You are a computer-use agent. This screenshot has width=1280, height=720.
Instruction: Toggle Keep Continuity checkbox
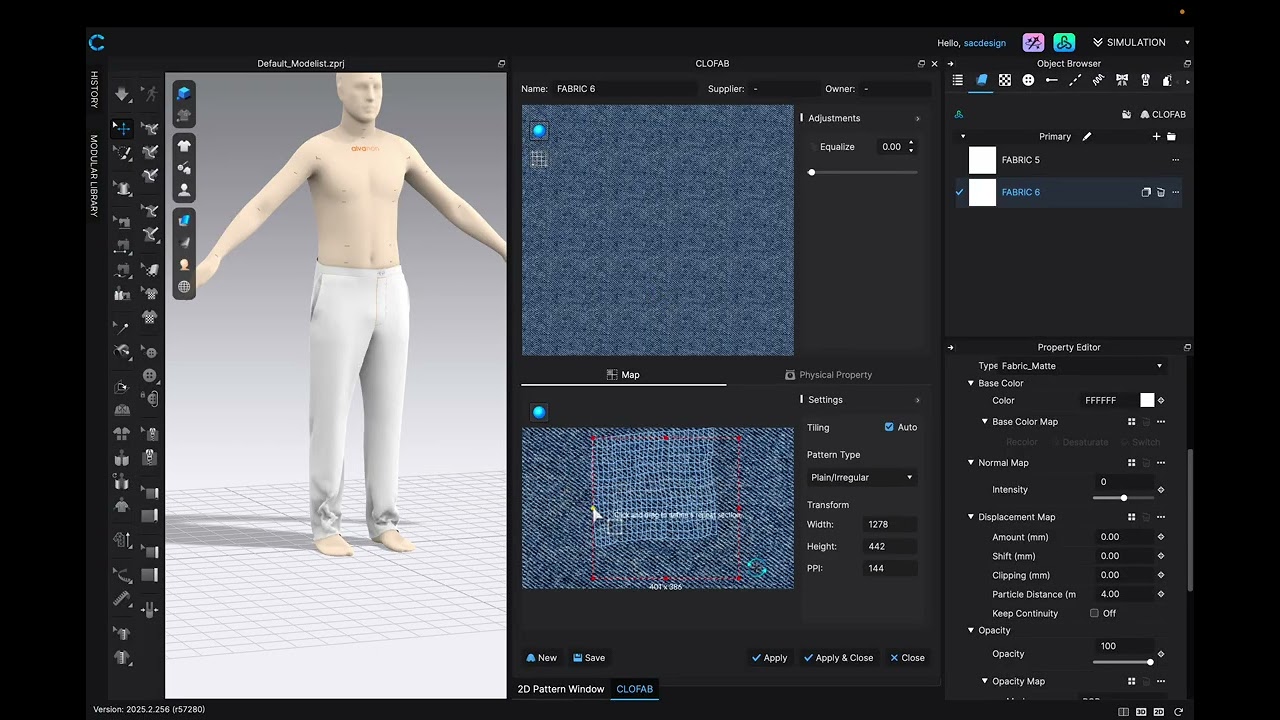(1094, 613)
